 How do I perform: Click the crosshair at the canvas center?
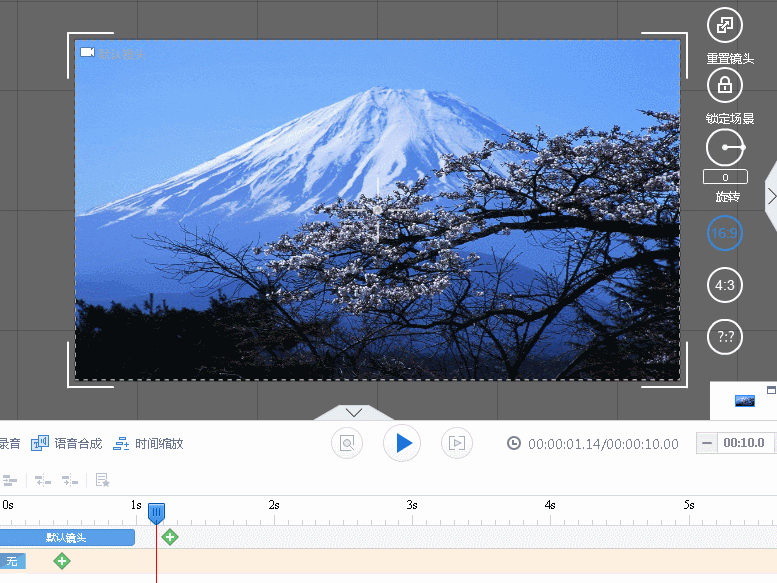coord(378,210)
